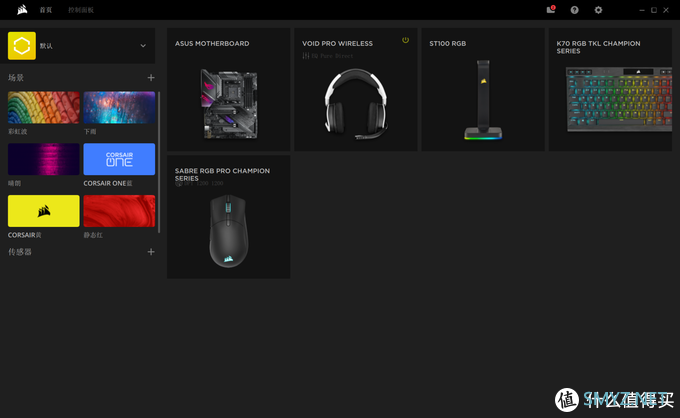Open the Void Pro Wireless headset card
The height and width of the screenshot is (418, 680).
(356, 90)
